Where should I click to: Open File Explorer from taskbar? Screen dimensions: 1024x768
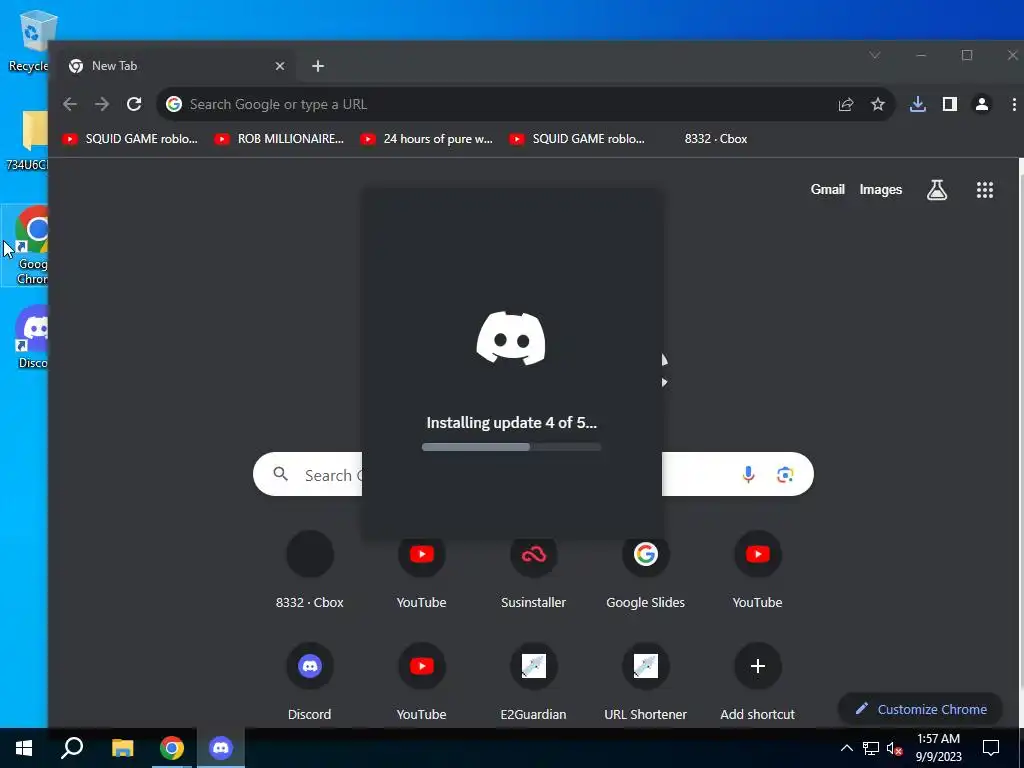tap(122, 748)
